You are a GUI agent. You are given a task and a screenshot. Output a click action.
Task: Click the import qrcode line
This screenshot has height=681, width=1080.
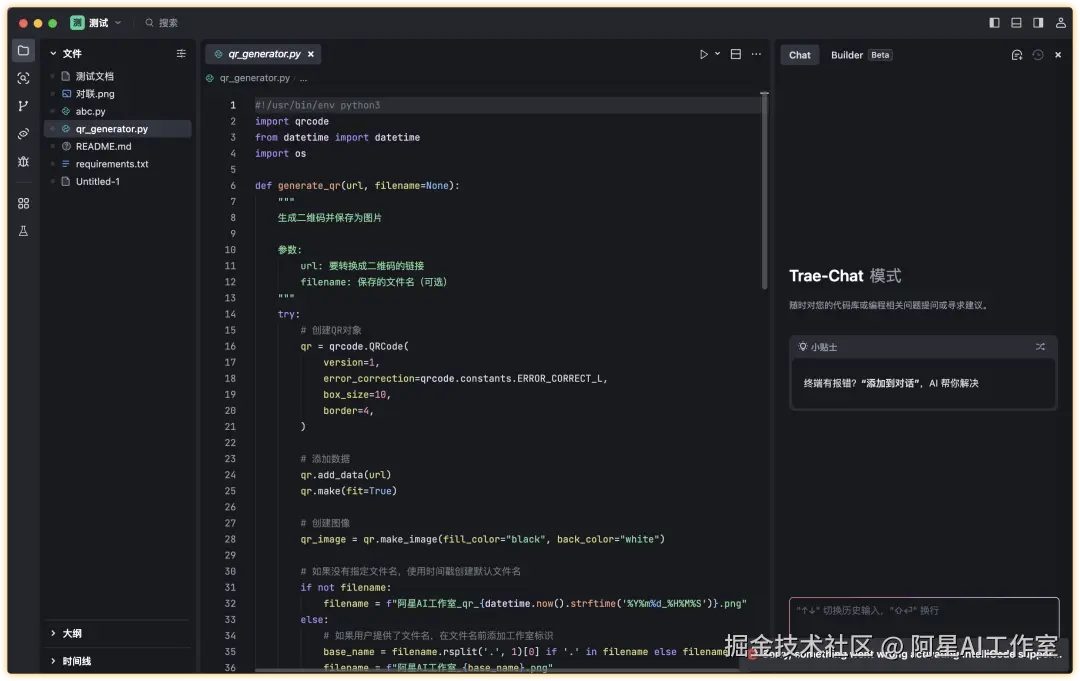point(291,122)
